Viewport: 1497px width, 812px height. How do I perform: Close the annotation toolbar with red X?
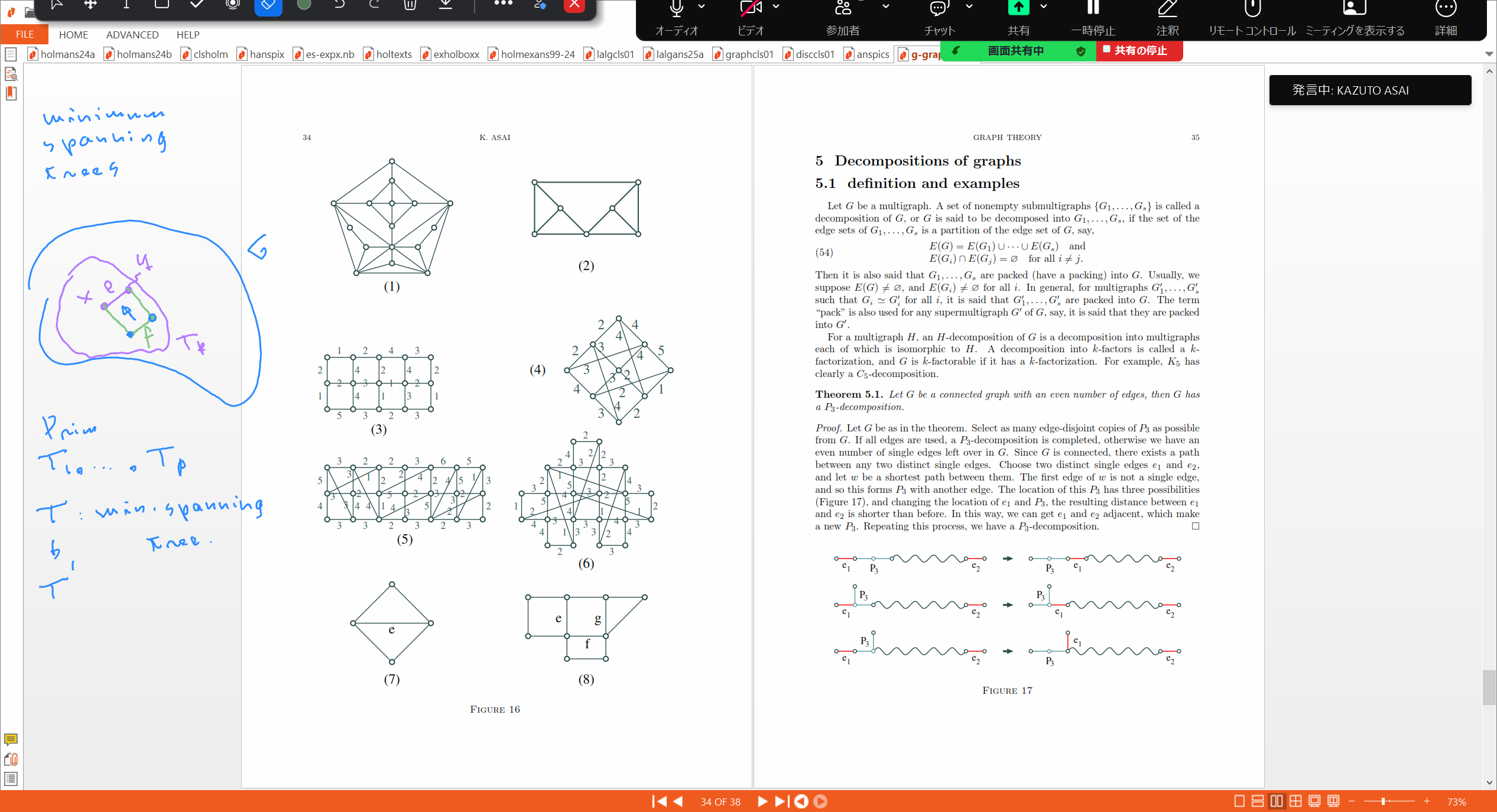574,5
